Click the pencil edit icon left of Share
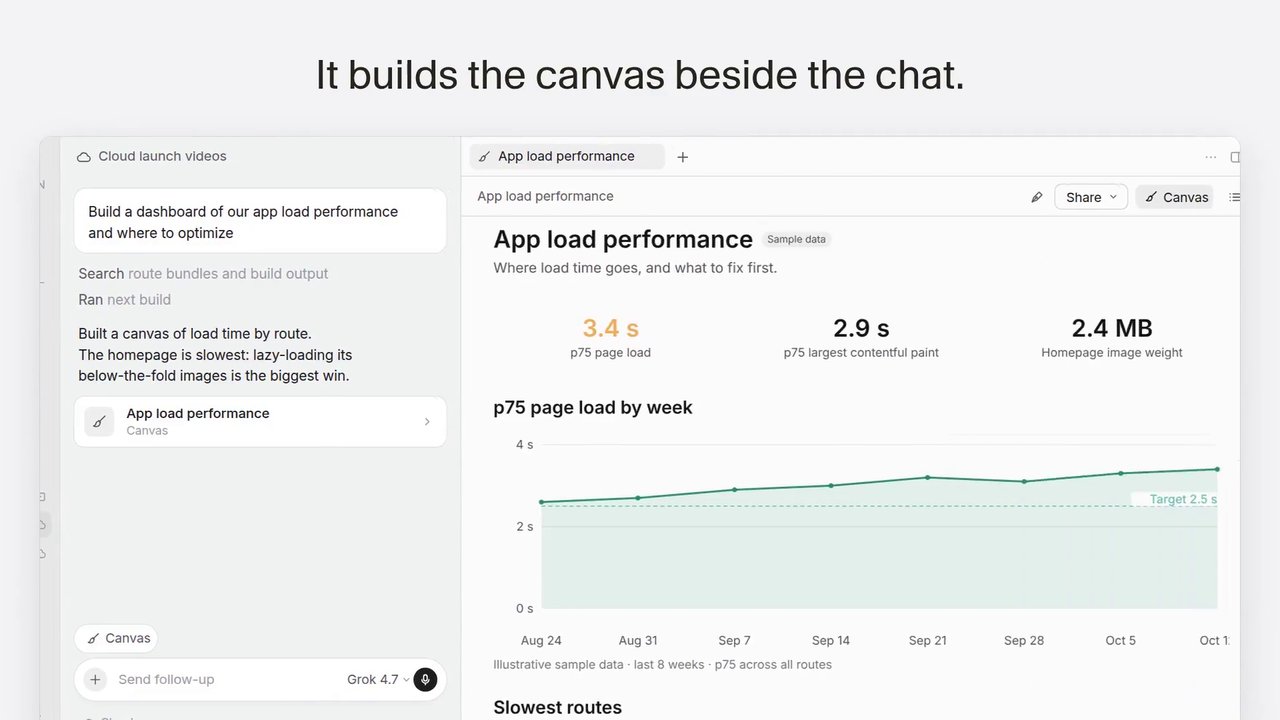This screenshot has width=1280, height=720. tap(1036, 197)
